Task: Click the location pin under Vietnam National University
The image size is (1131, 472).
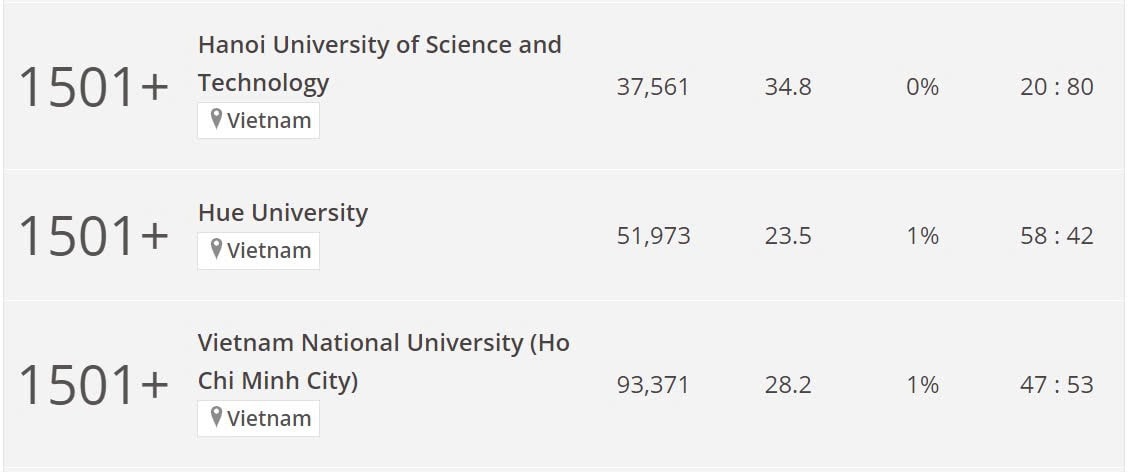Action: (216, 417)
